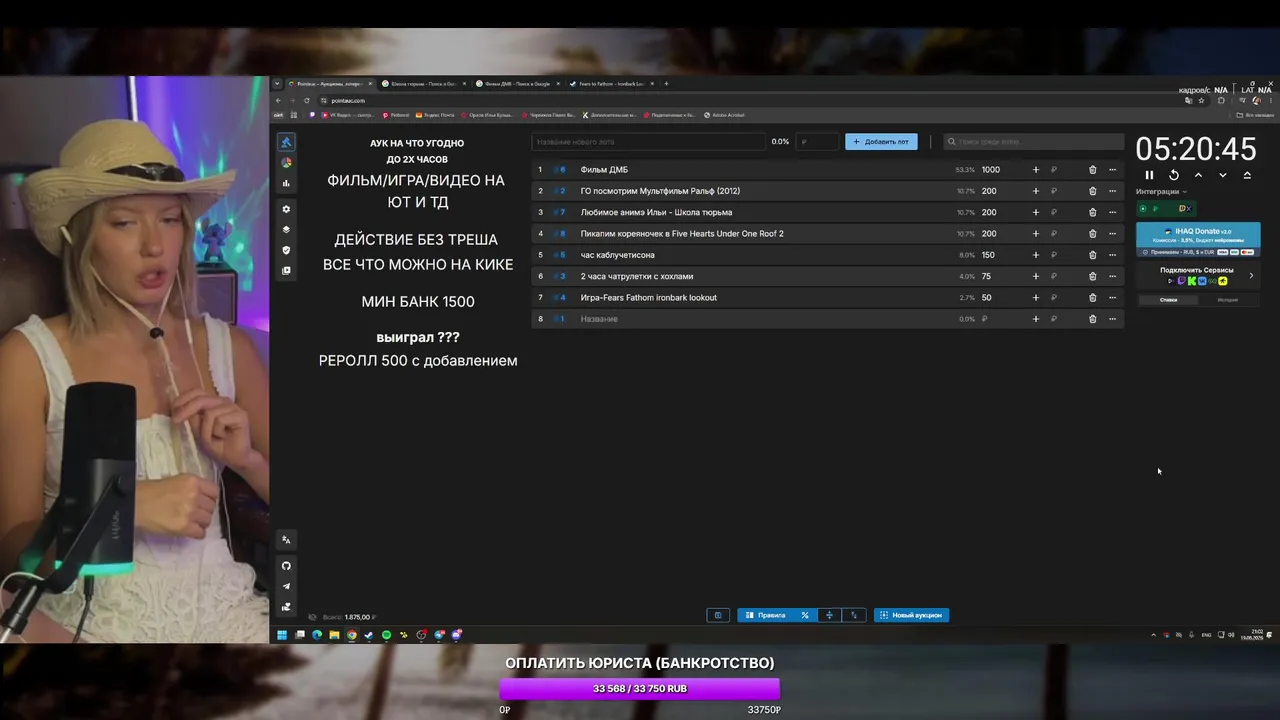Open the Adobe Acrobat bookmark
The image size is (1280, 720).
724,115
